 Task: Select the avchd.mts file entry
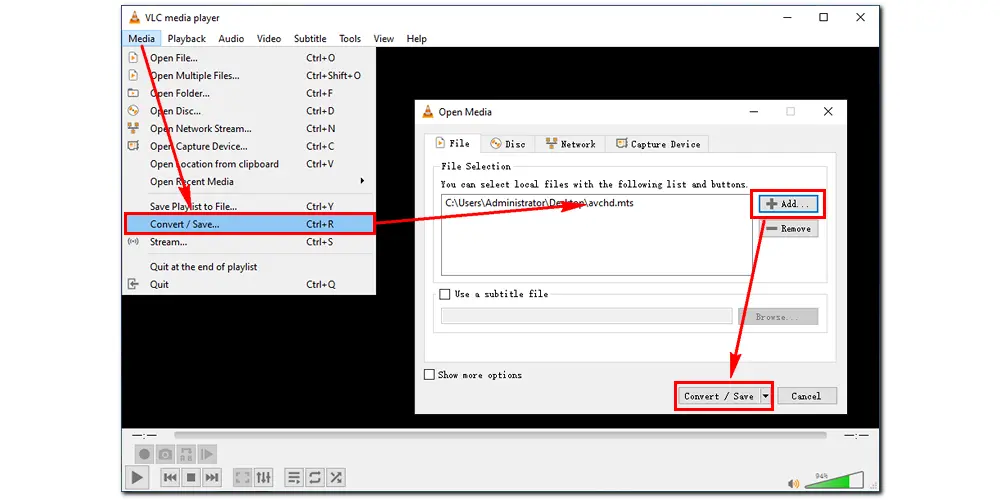pyautogui.click(x=540, y=203)
